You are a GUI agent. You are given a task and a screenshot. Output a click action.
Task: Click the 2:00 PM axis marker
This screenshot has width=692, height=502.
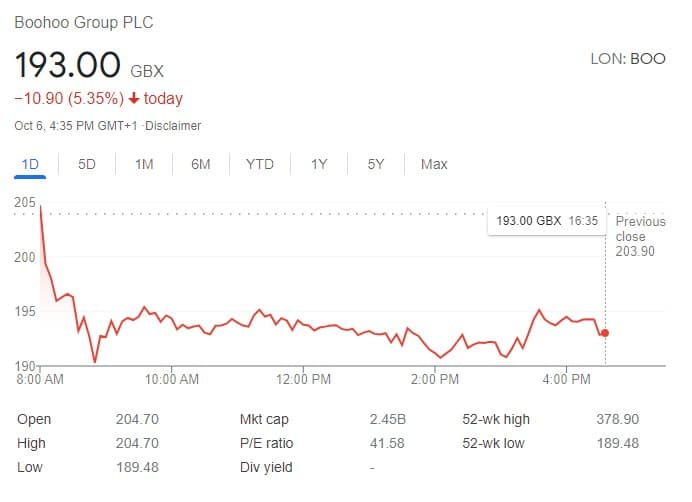(x=435, y=379)
